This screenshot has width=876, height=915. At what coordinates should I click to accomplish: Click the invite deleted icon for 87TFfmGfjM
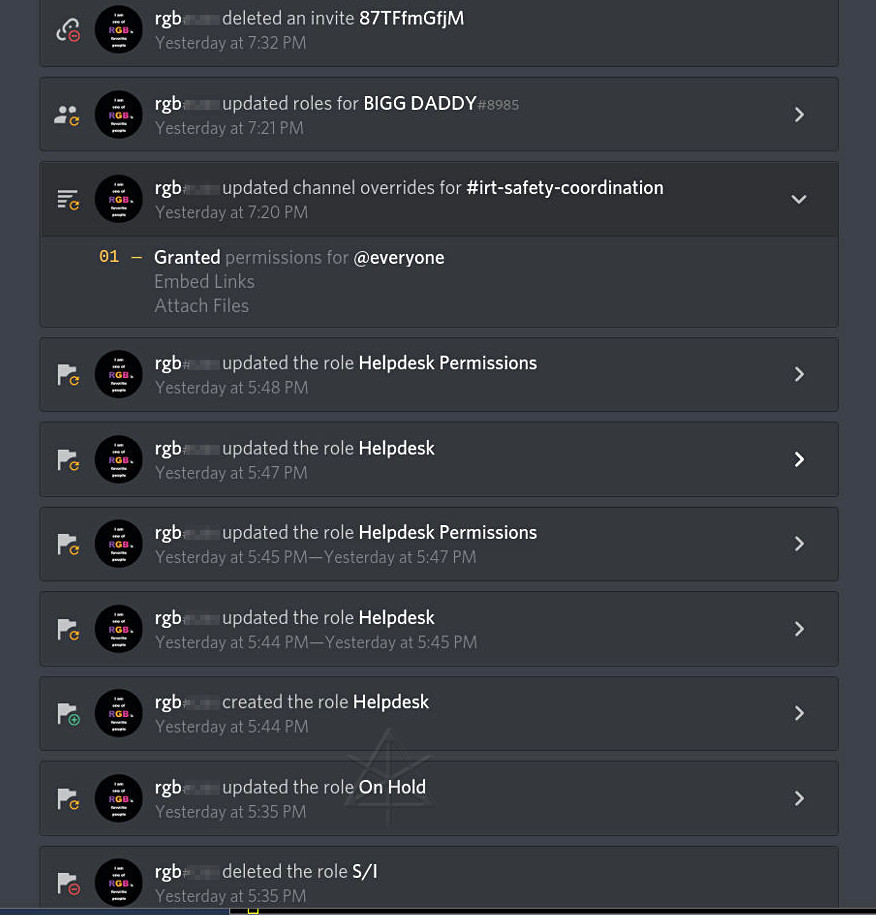(x=67, y=31)
